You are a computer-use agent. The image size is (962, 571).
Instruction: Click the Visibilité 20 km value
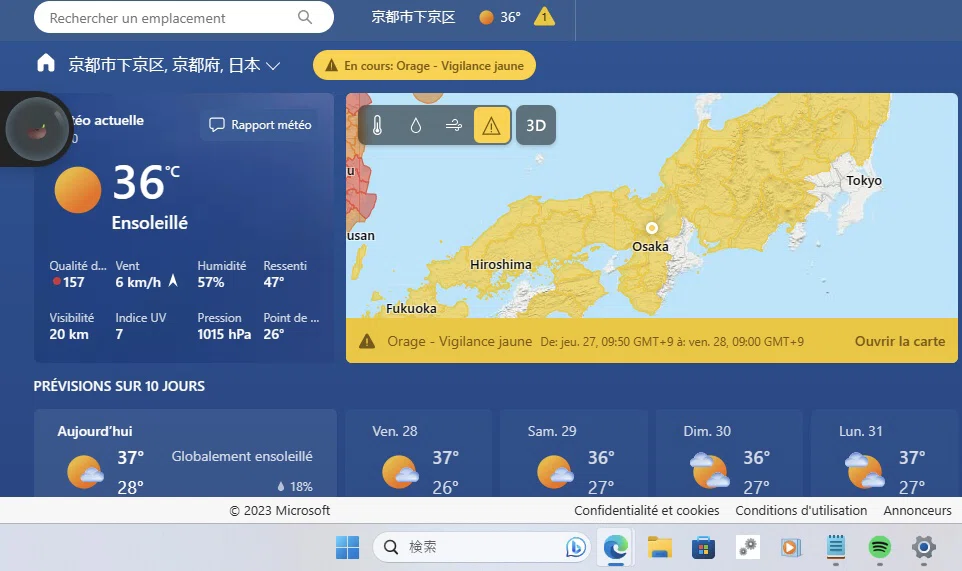coord(69,334)
